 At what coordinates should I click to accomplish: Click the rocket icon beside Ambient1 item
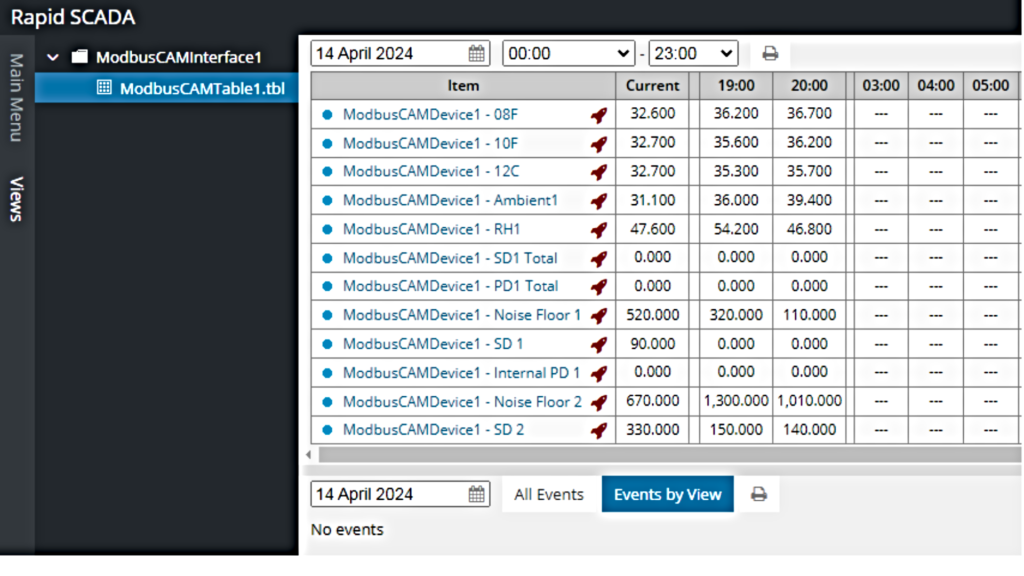[x=599, y=201]
